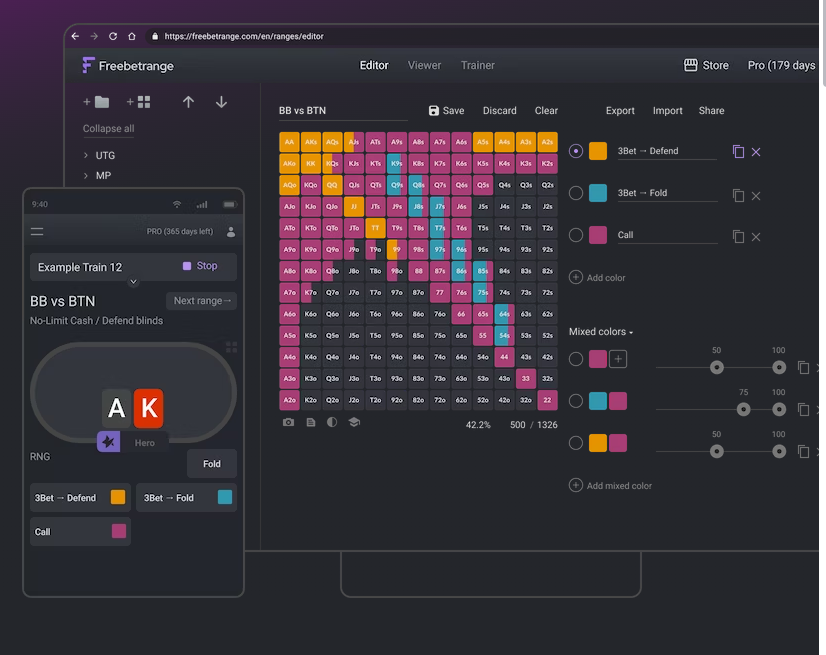This screenshot has height=655, width=826.
Task: Expand the MP folder
Action: [86, 175]
